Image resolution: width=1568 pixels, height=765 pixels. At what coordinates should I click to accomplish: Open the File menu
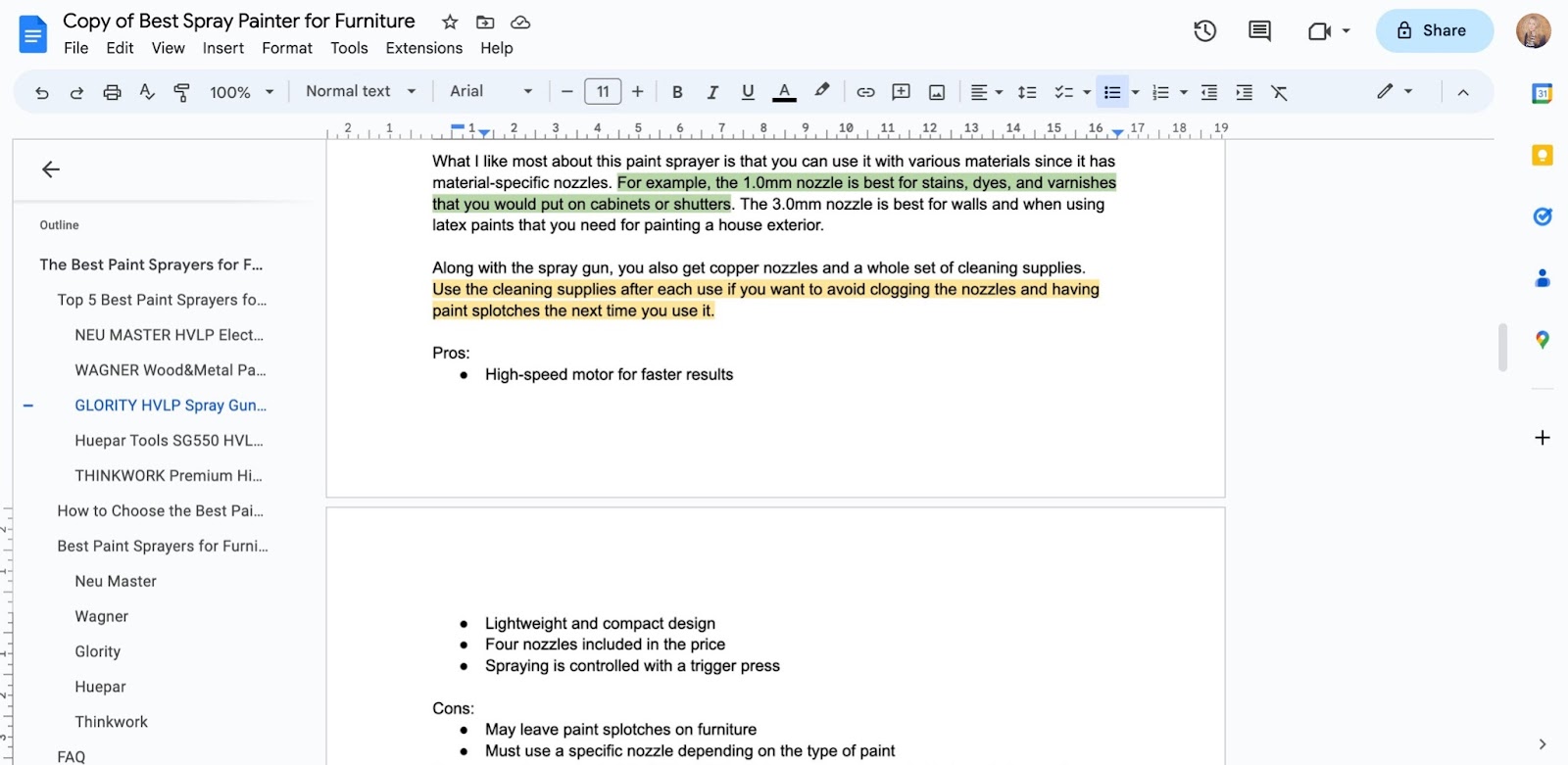point(75,48)
